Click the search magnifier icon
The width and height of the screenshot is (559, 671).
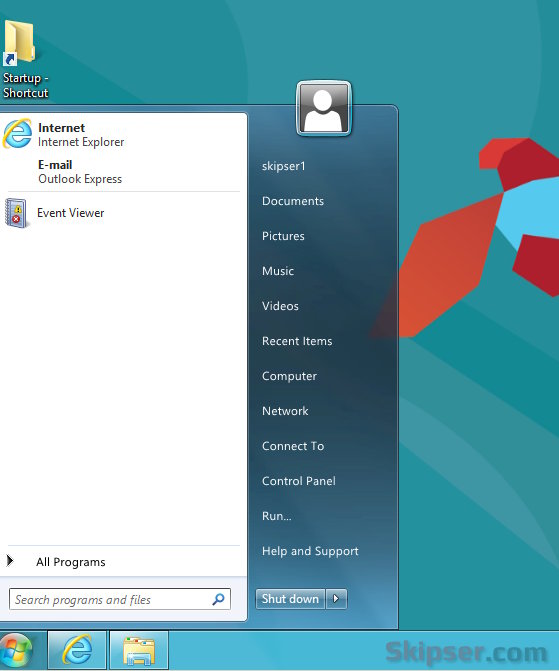[218, 599]
